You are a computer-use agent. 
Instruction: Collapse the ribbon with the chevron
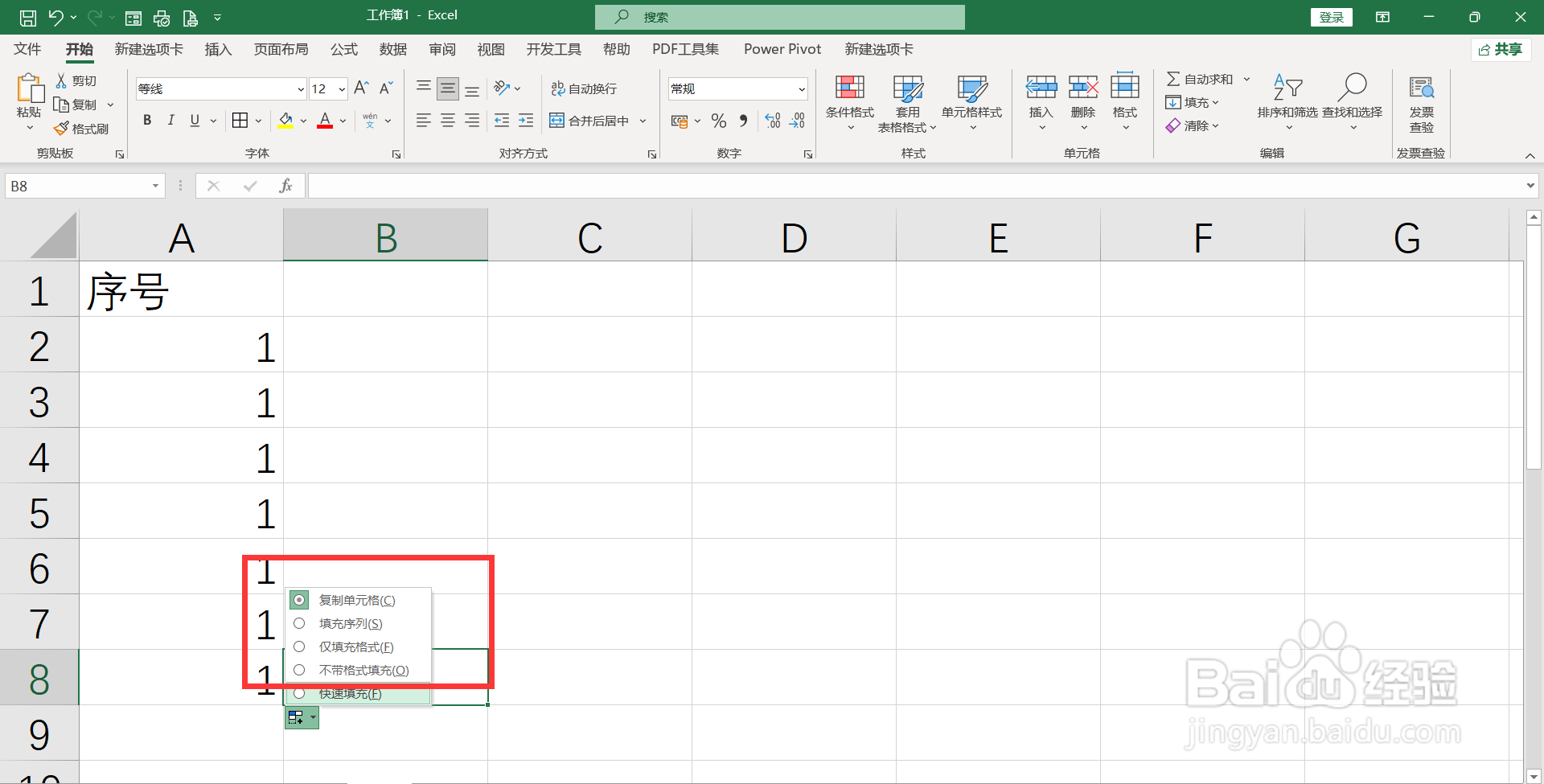coord(1530,155)
